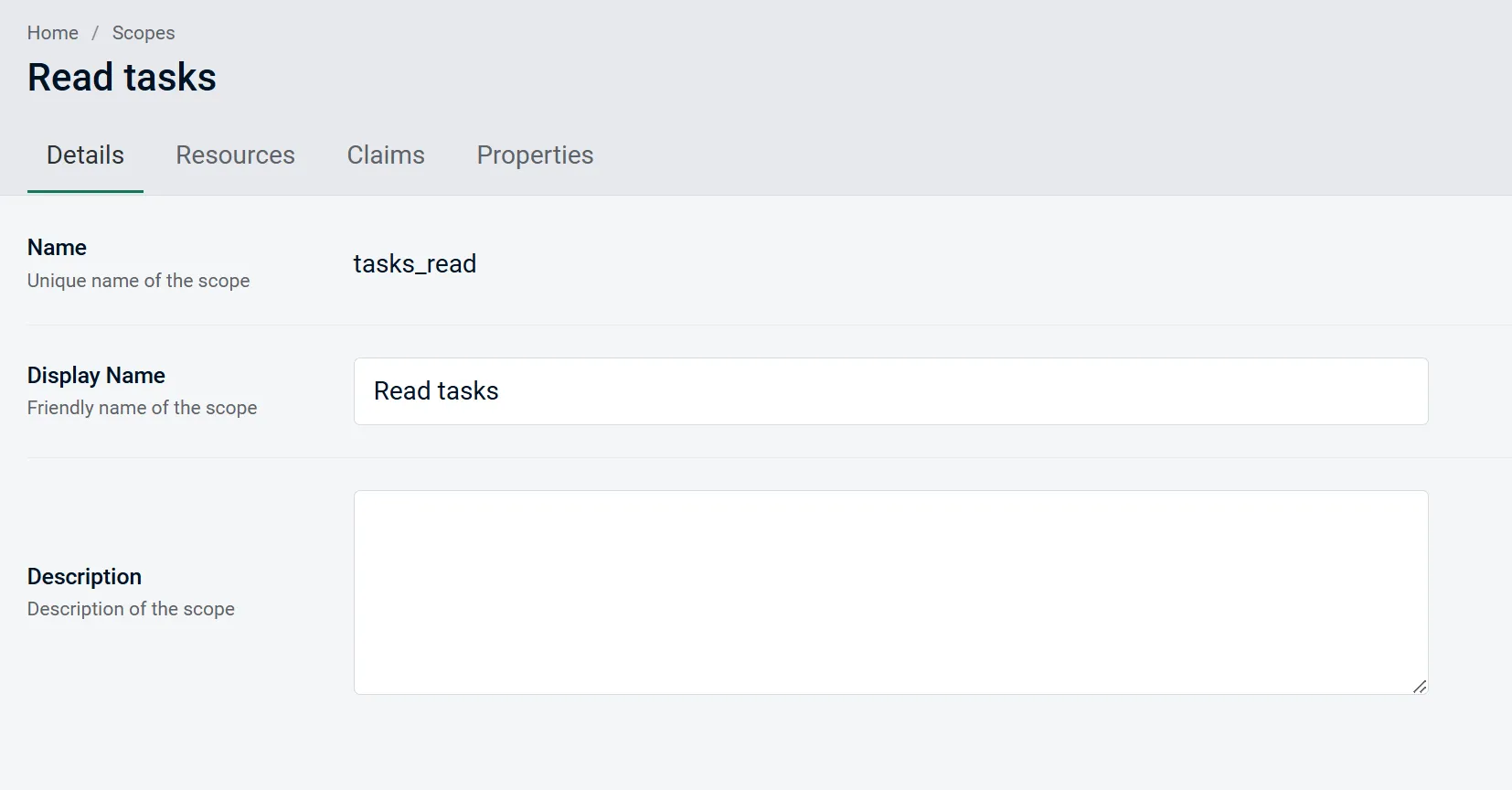Open the Claims tab
The width and height of the screenshot is (1512, 790).
point(386,155)
